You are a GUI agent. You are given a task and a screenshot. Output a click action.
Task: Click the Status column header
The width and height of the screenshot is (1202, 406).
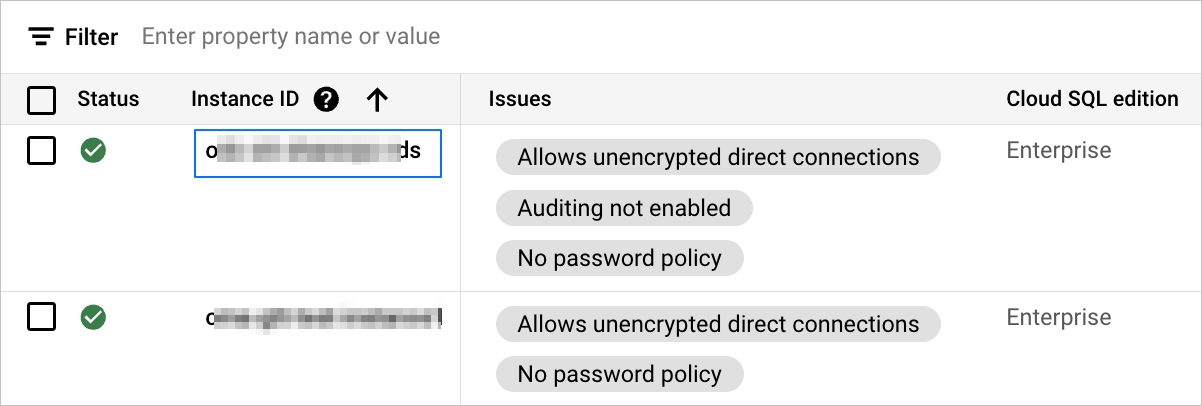[108, 99]
